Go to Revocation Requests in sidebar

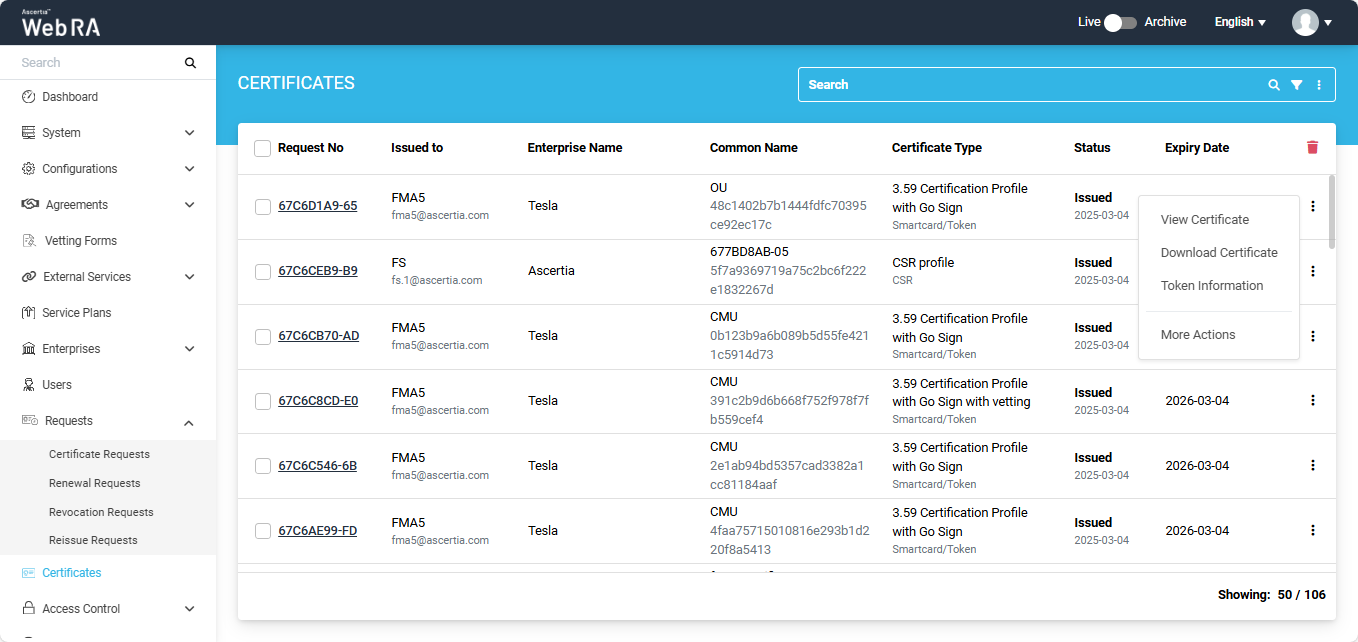pyautogui.click(x=101, y=512)
